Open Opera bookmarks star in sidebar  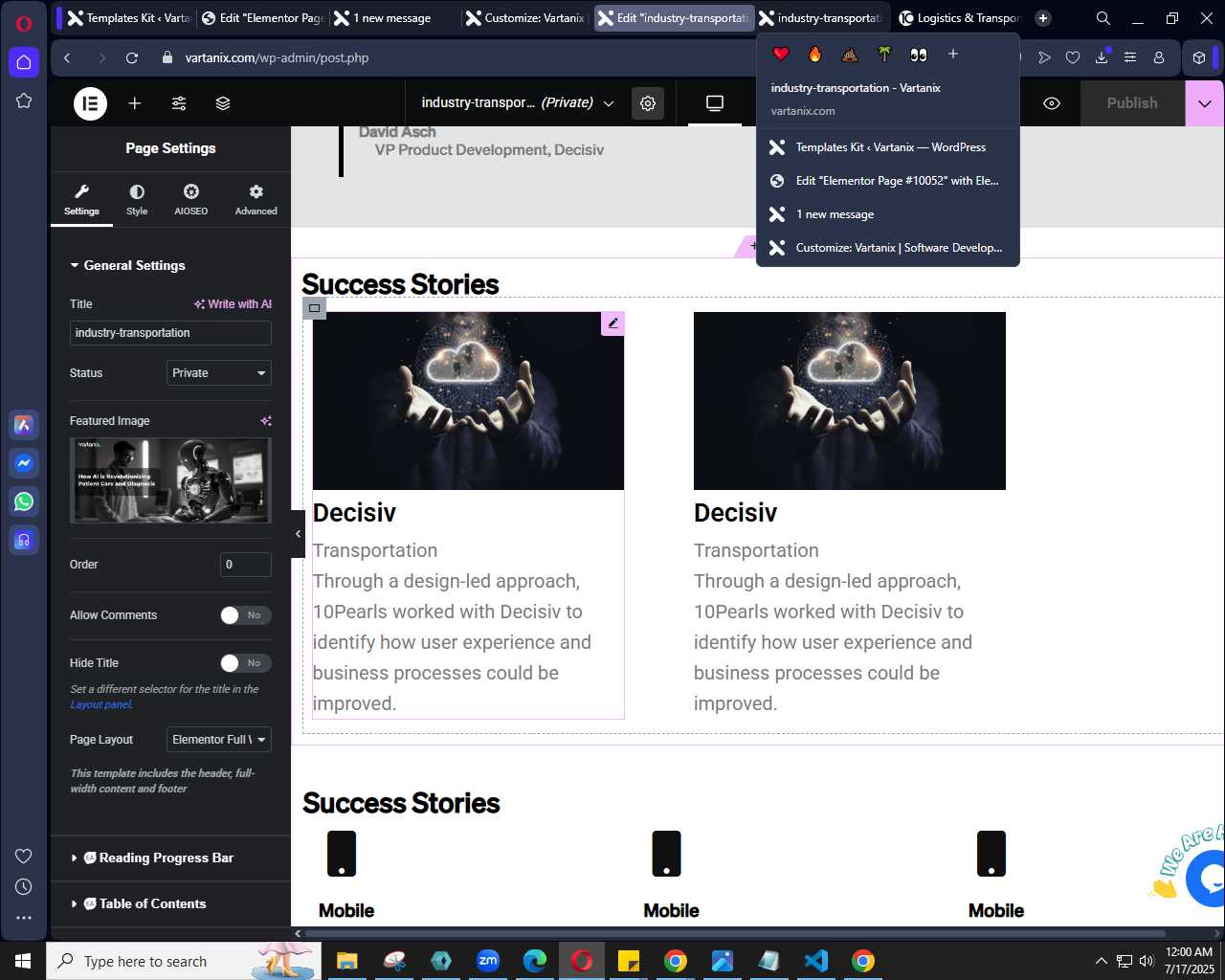coord(24,100)
